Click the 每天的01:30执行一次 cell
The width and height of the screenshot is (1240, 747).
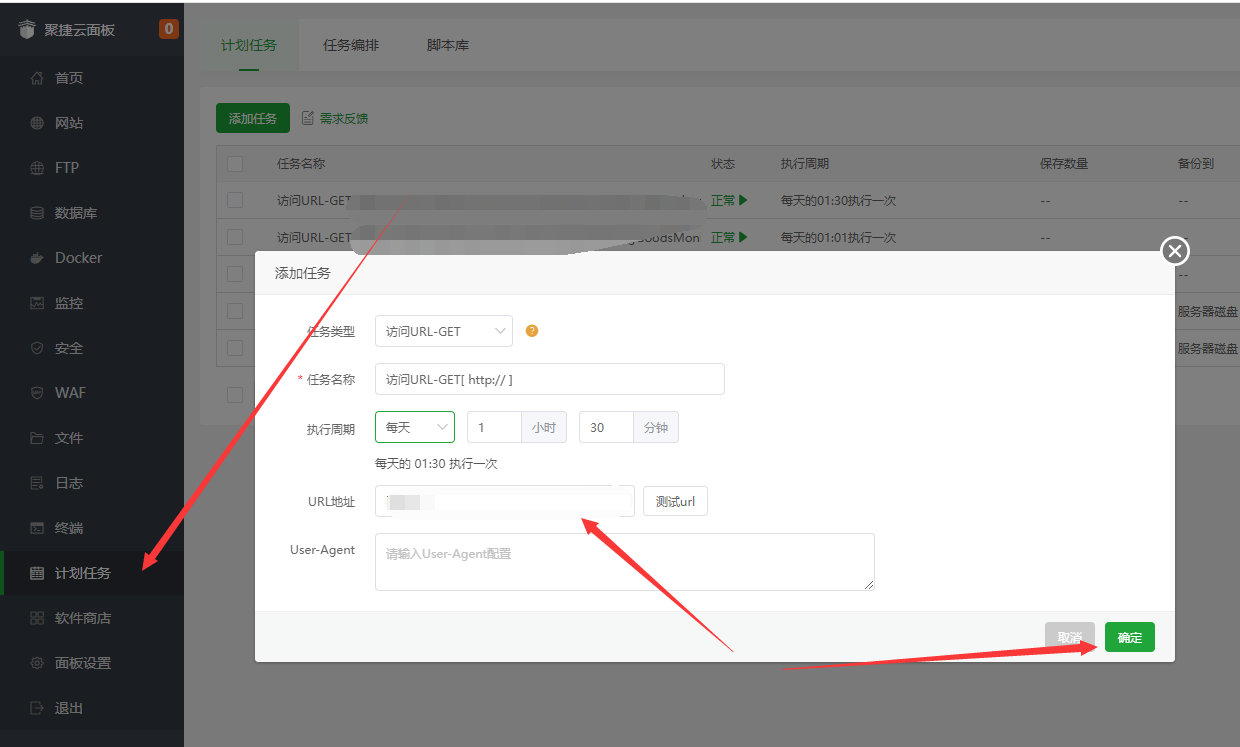coord(838,200)
